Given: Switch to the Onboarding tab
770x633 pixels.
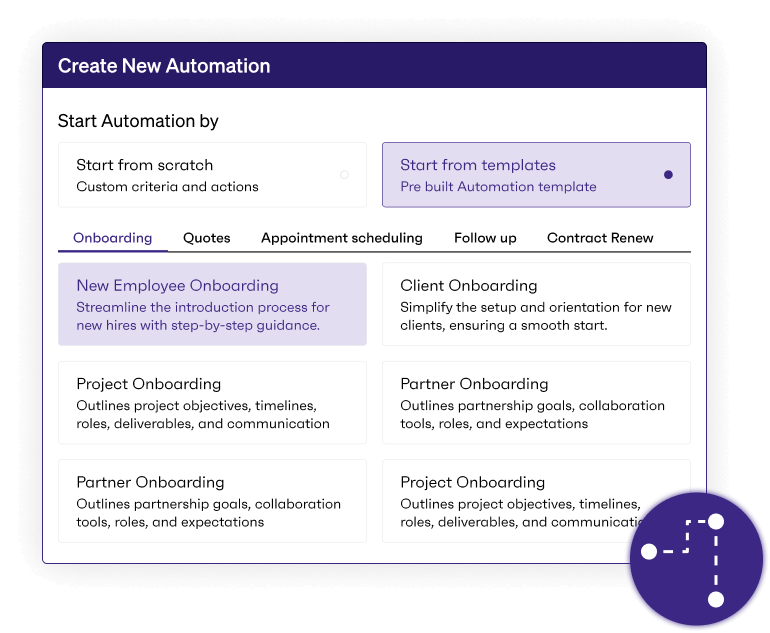Looking at the screenshot, I should point(113,238).
